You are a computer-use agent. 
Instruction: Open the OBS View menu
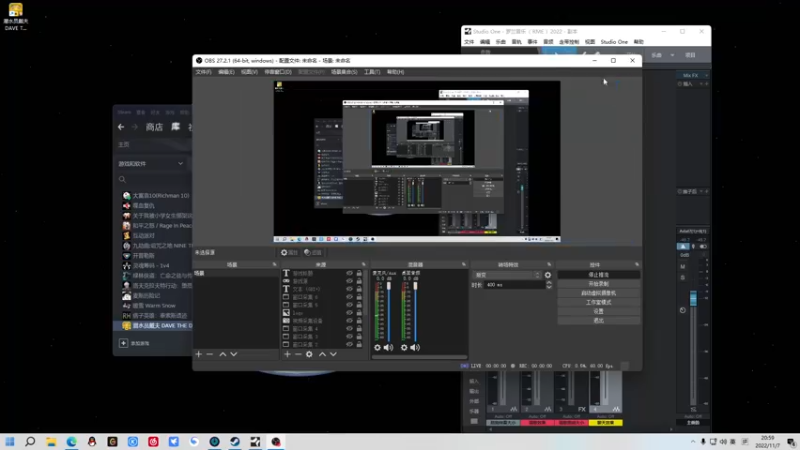pos(249,72)
